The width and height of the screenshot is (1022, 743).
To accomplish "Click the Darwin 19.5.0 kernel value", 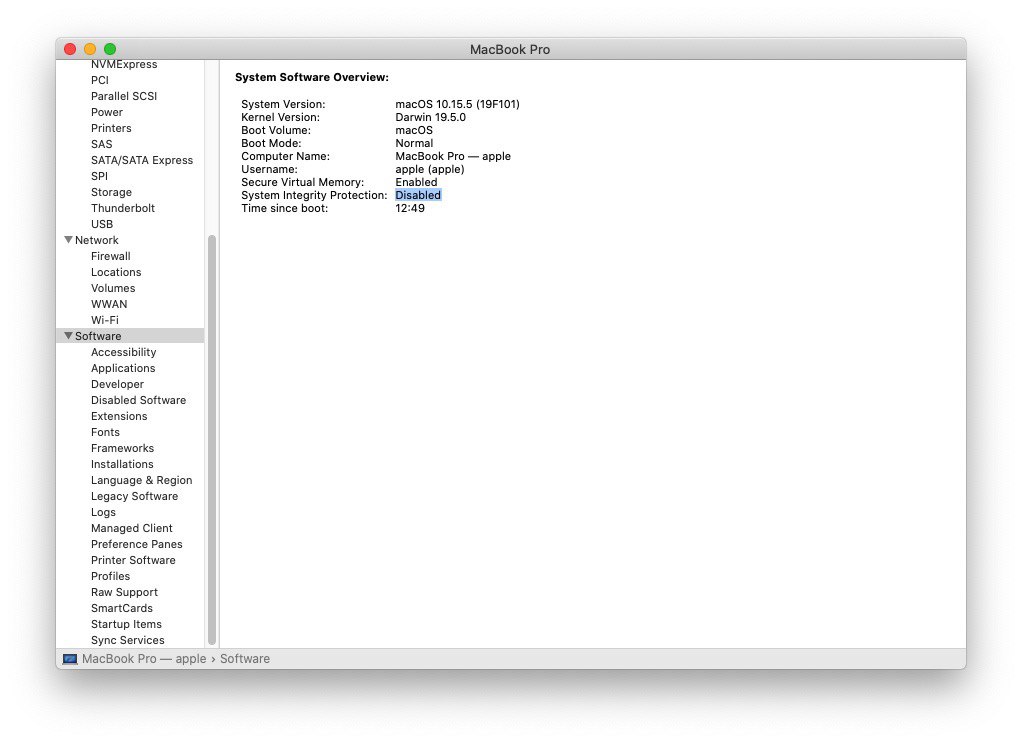I will pos(431,117).
